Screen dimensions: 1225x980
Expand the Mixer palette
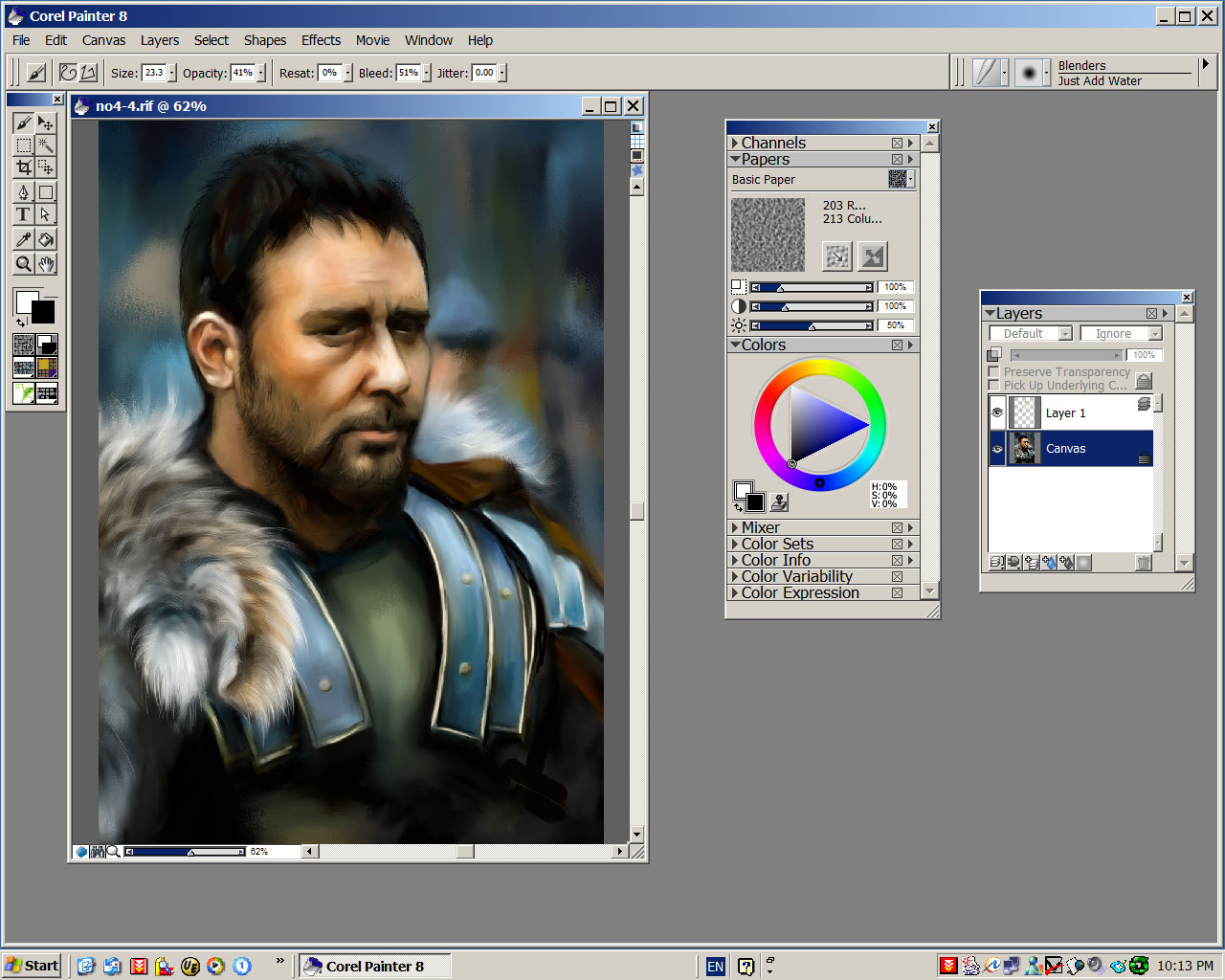click(x=735, y=527)
